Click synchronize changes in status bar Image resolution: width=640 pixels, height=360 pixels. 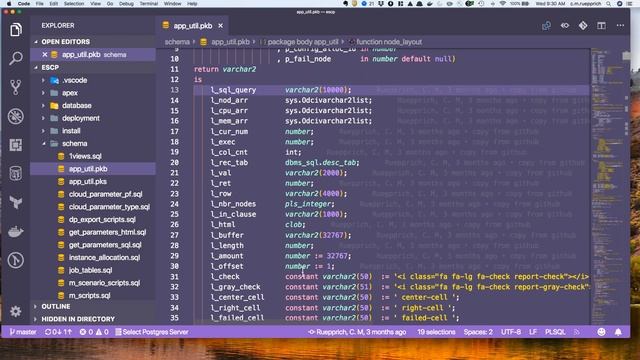58,332
